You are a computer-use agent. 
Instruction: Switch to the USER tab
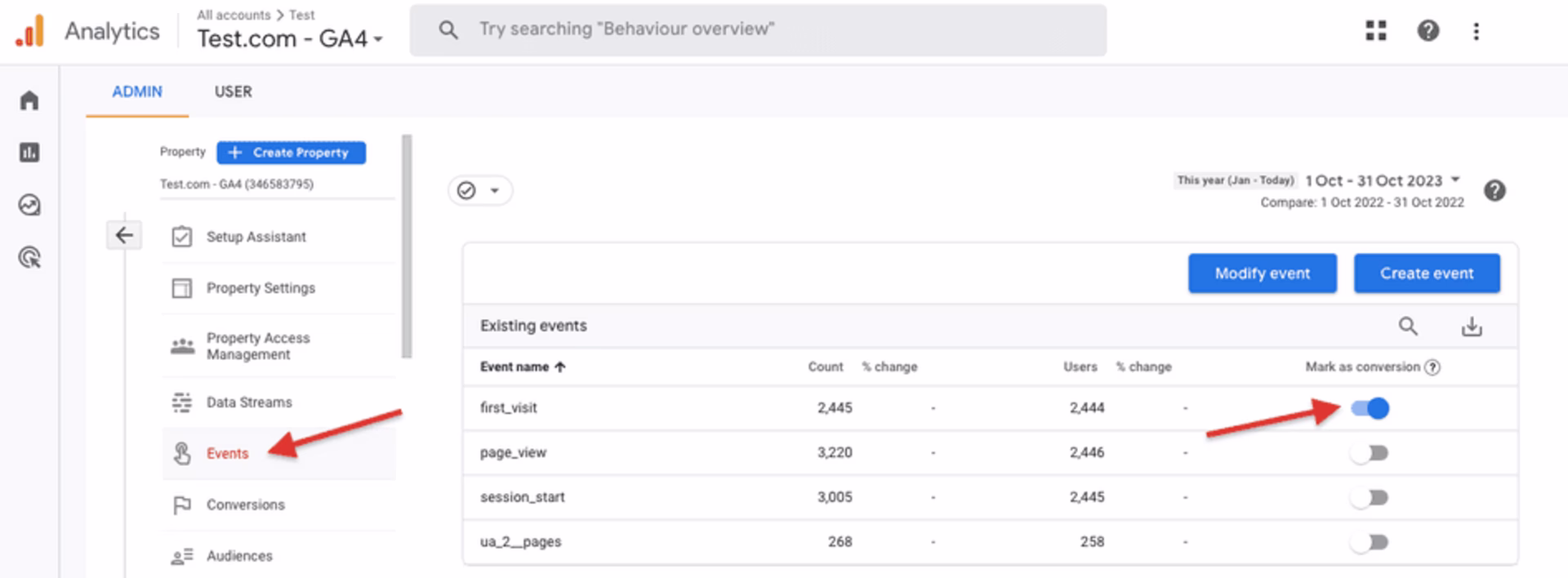pyautogui.click(x=233, y=91)
